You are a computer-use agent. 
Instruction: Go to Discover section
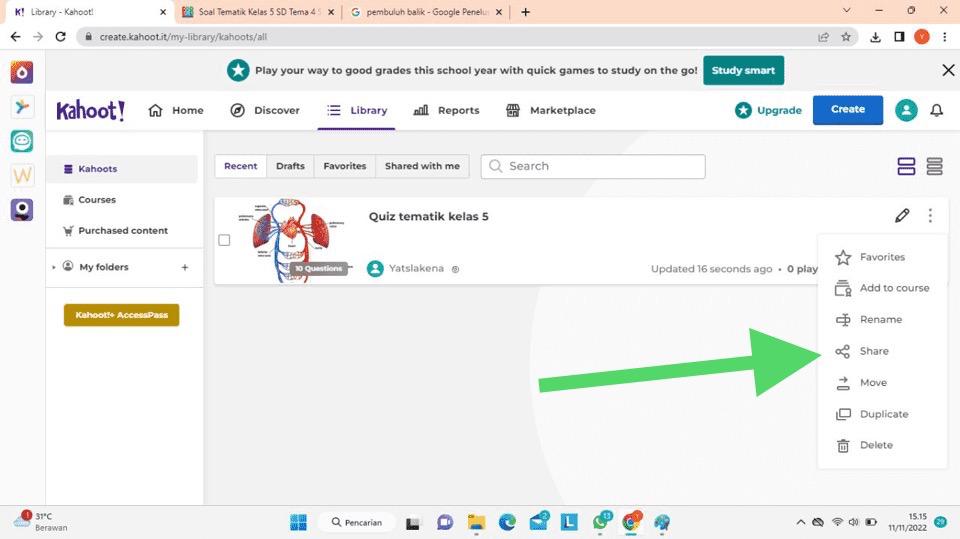(x=264, y=110)
